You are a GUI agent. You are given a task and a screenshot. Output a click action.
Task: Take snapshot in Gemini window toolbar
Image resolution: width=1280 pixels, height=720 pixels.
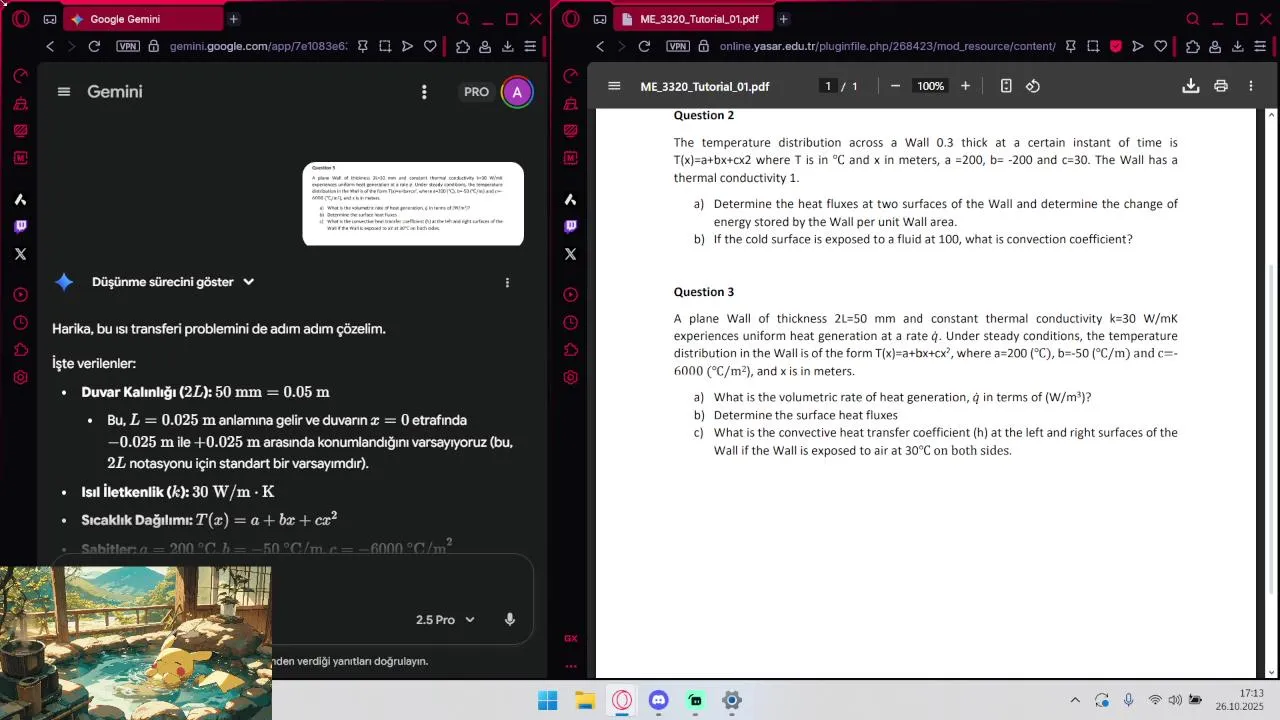coord(384,46)
